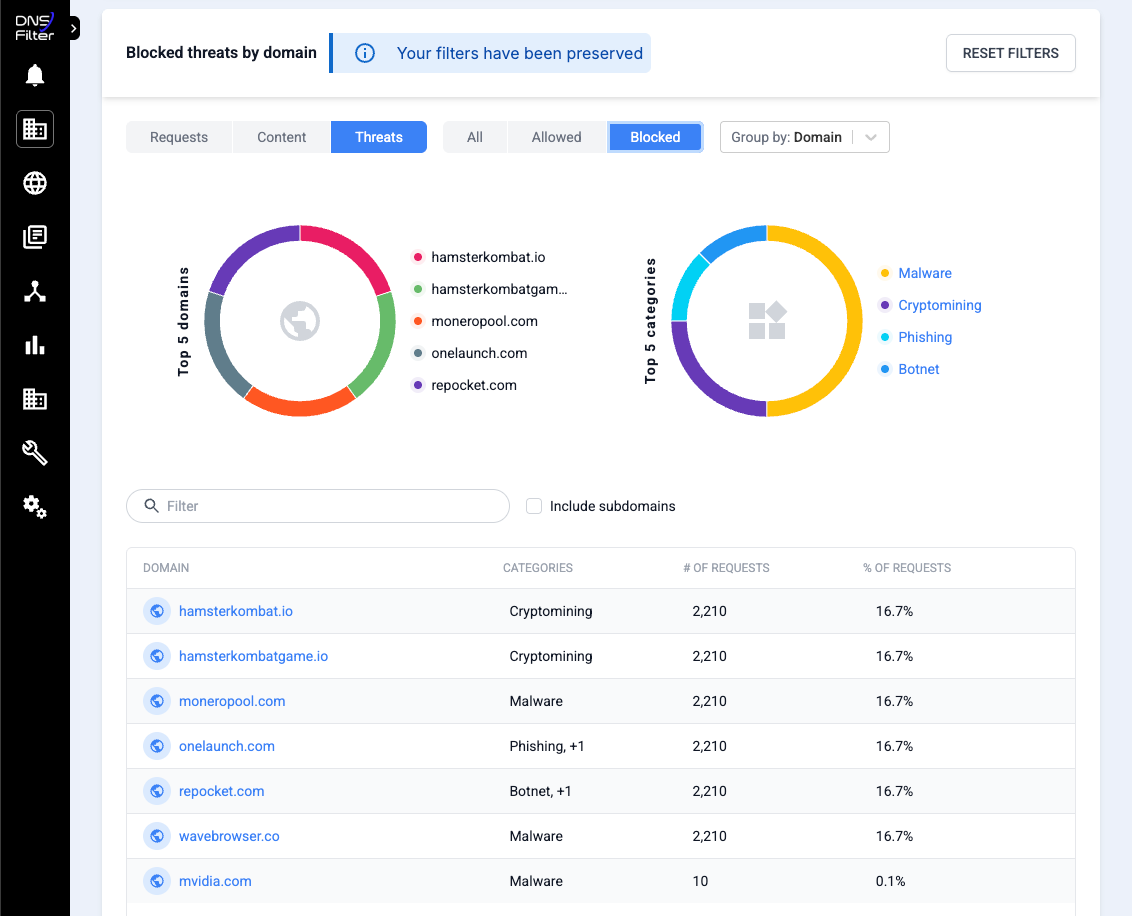This screenshot has height=916, width=1132.
Task: Open the hamsterkombat.io domain link
Action: click(x=235, y=611)
